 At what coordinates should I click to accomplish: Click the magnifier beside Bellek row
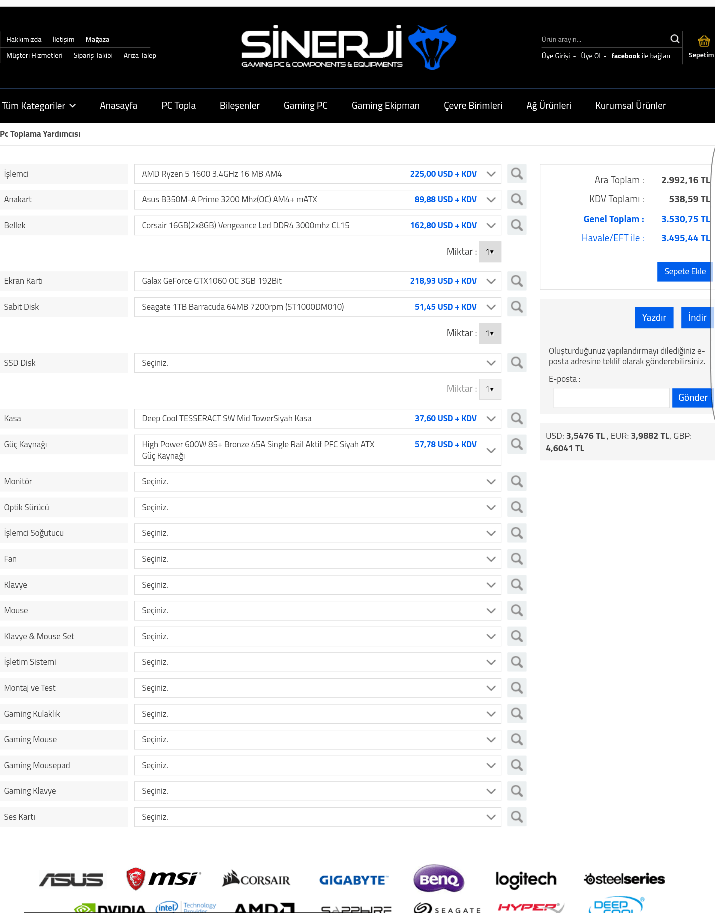[x=516, y=225]
